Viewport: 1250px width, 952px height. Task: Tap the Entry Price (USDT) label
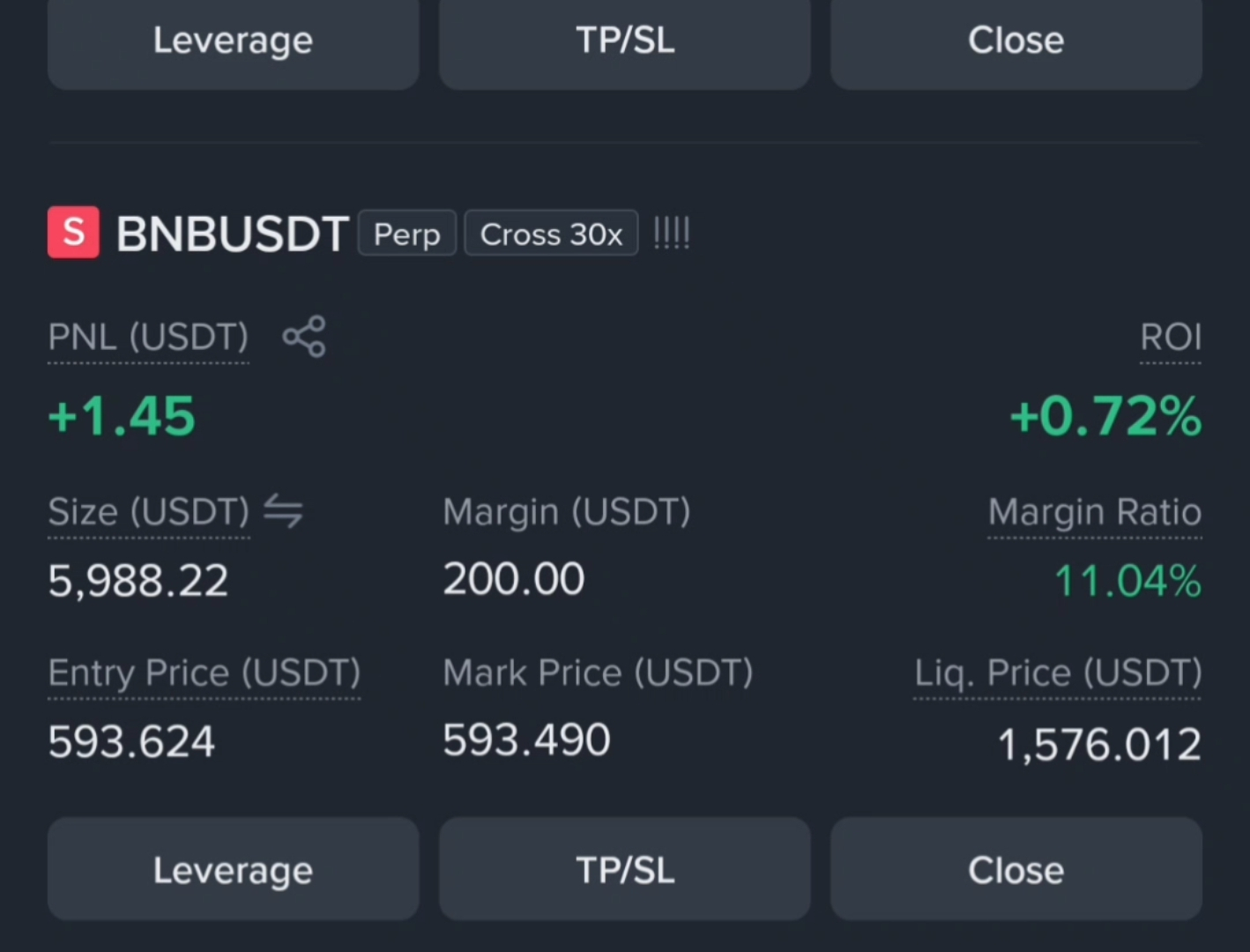[205, 673]
